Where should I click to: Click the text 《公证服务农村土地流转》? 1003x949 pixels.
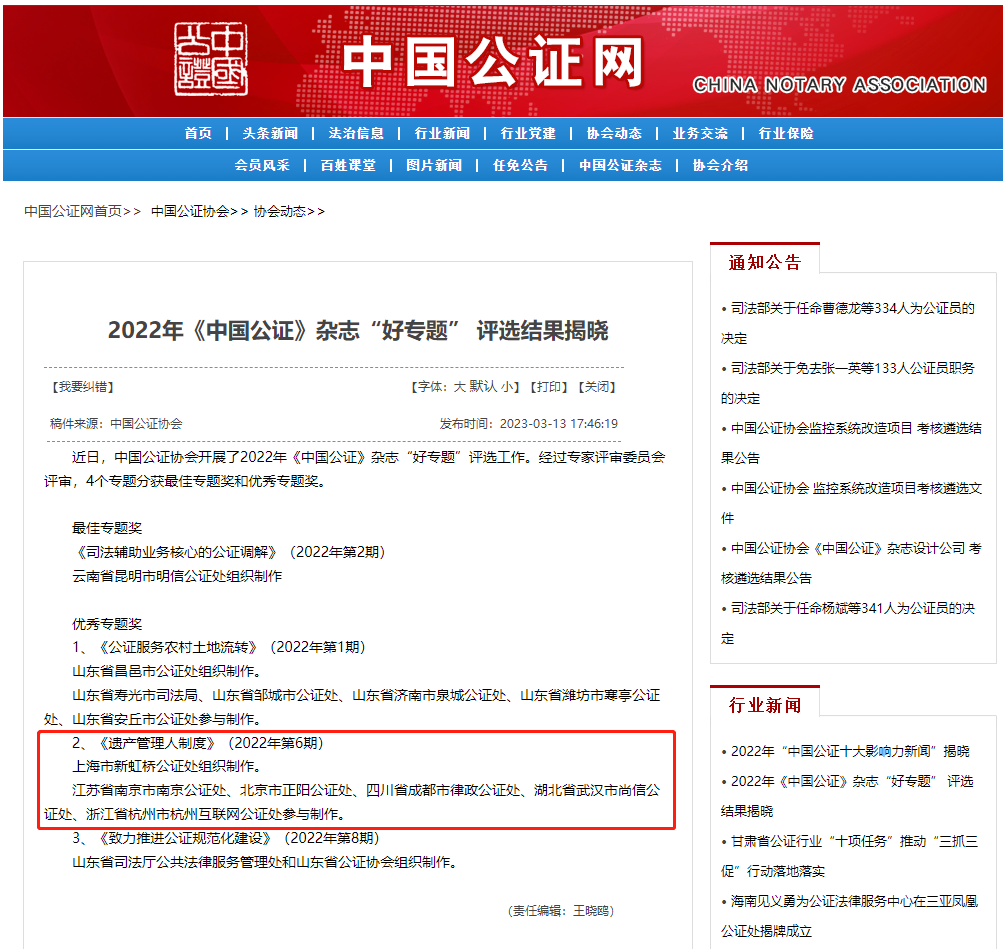tap(178, 647)
